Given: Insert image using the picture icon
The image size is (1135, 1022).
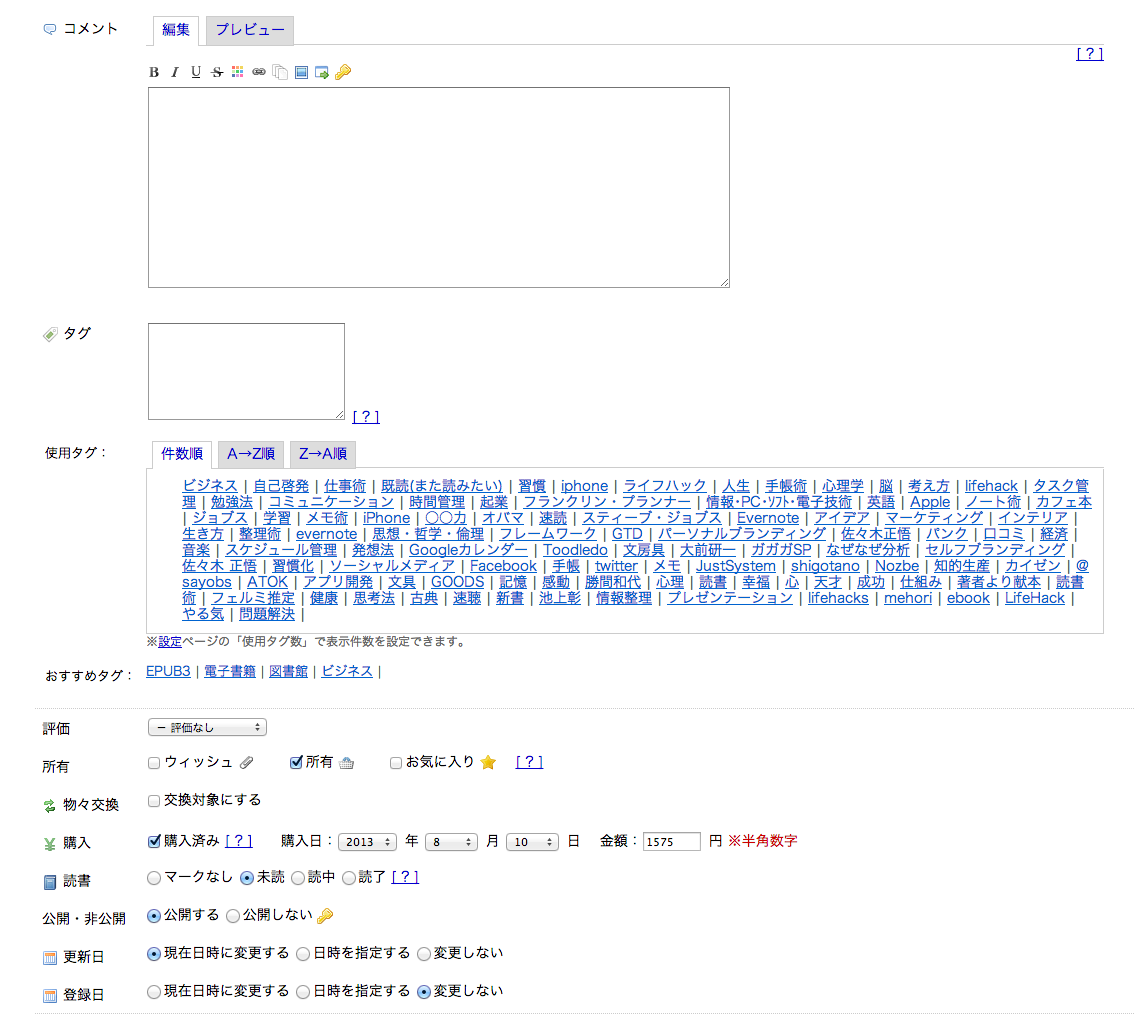Looking at the screenshot, I should click(301, 72).
